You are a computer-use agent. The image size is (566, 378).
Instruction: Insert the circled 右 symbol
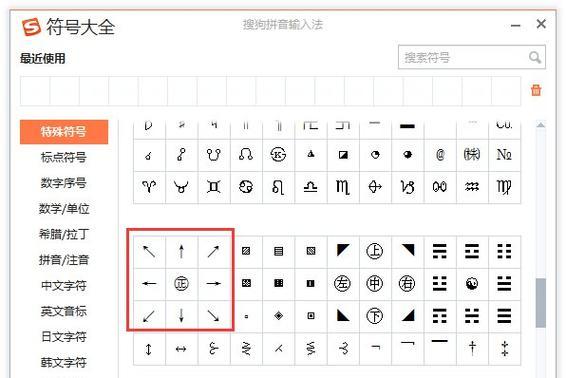tap(407, 284)
